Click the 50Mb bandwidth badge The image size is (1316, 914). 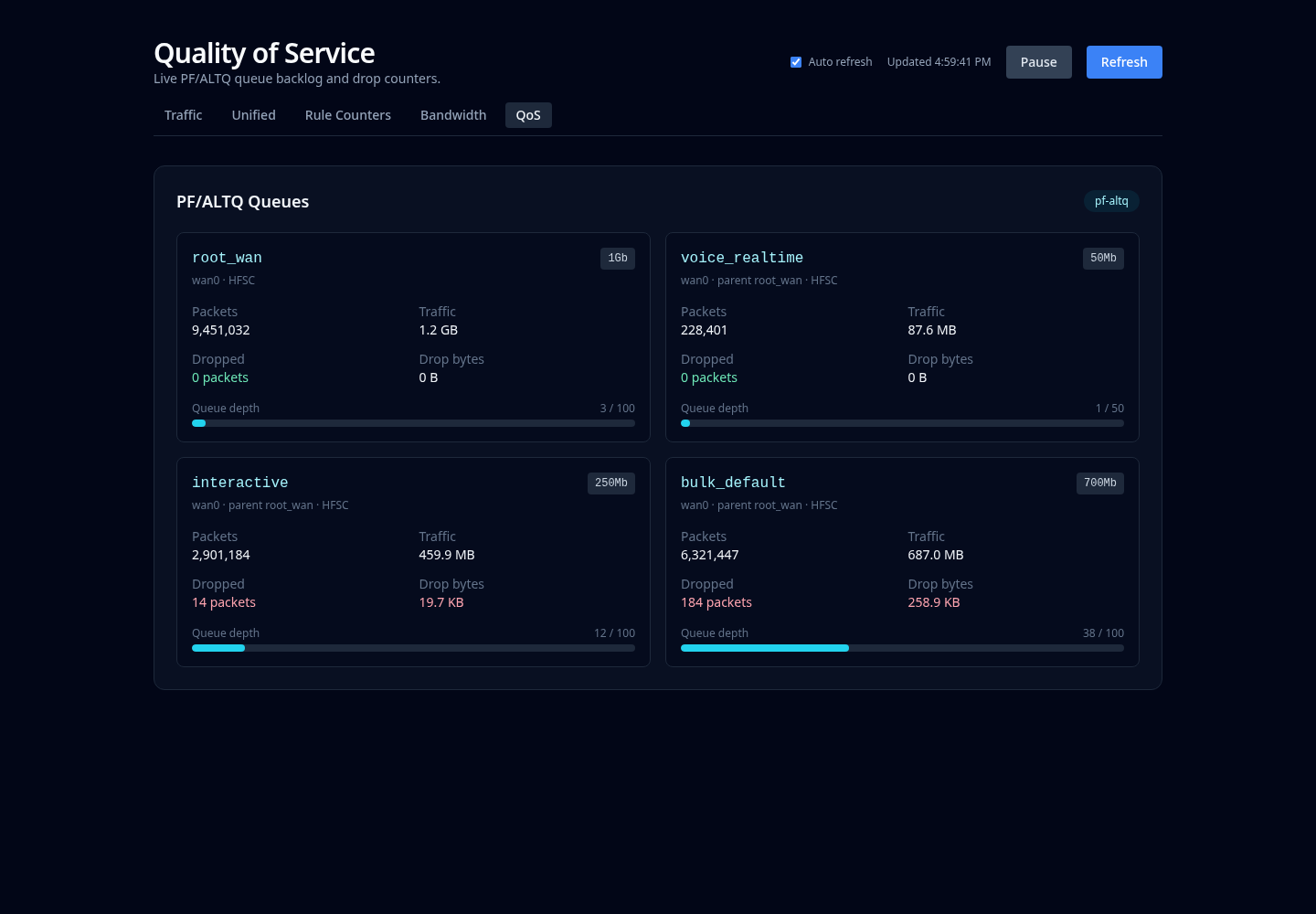[x=1103, y=259]
